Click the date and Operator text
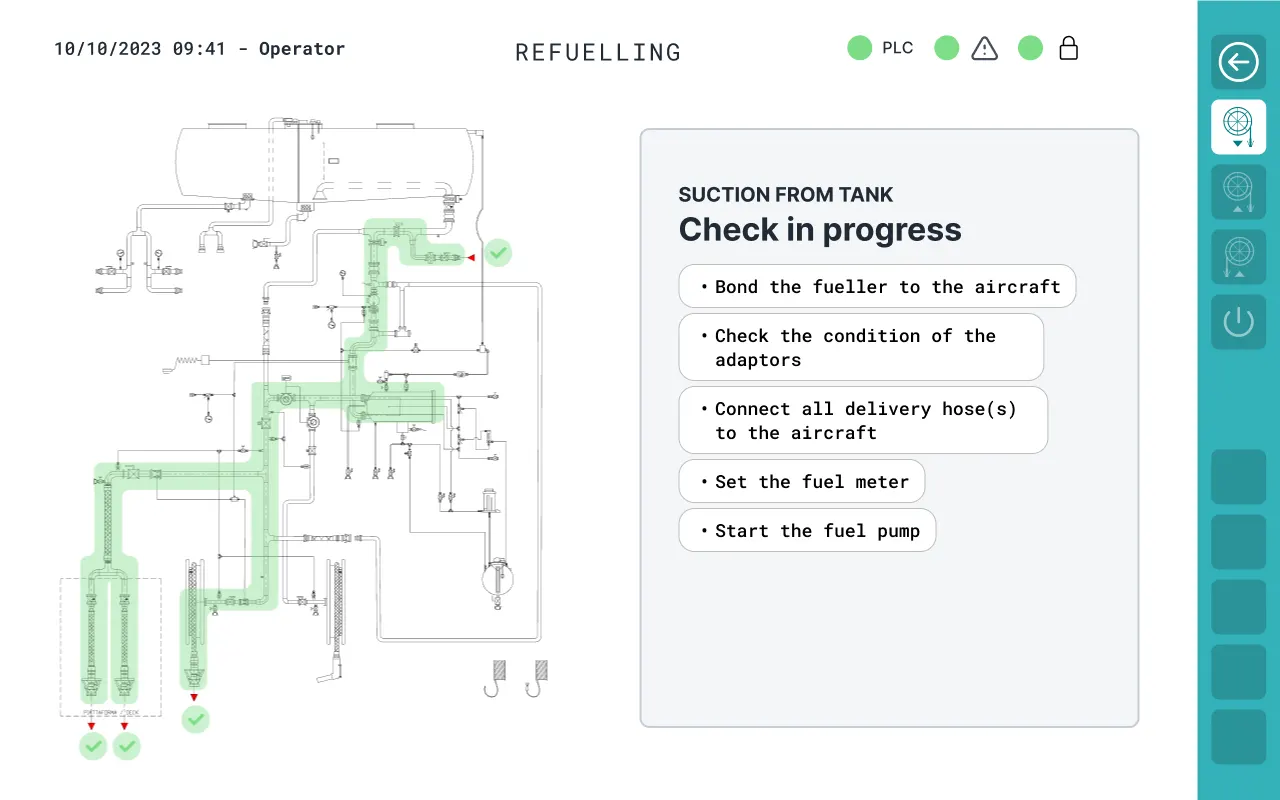 [x=200, y=49]
